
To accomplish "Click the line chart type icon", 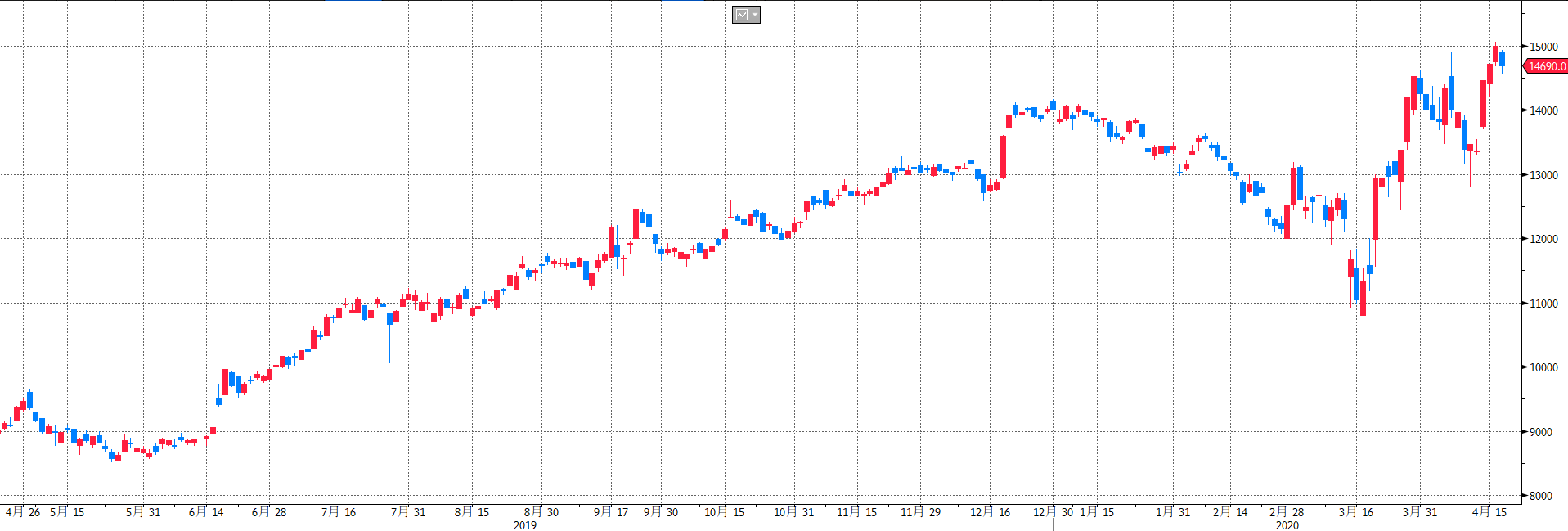I will [741, 15].
